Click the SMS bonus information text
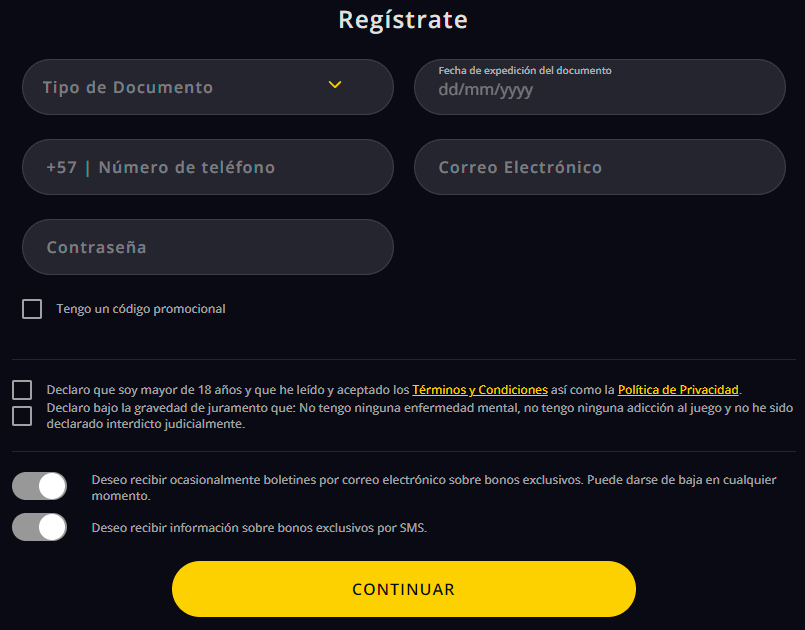Image resolution: width=805 pixels, height=630 pixels. 259,528
